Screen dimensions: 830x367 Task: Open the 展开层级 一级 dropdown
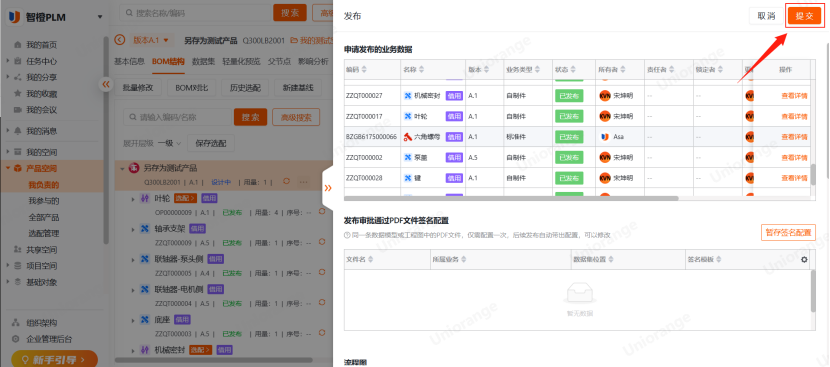[x=169, y=143]
